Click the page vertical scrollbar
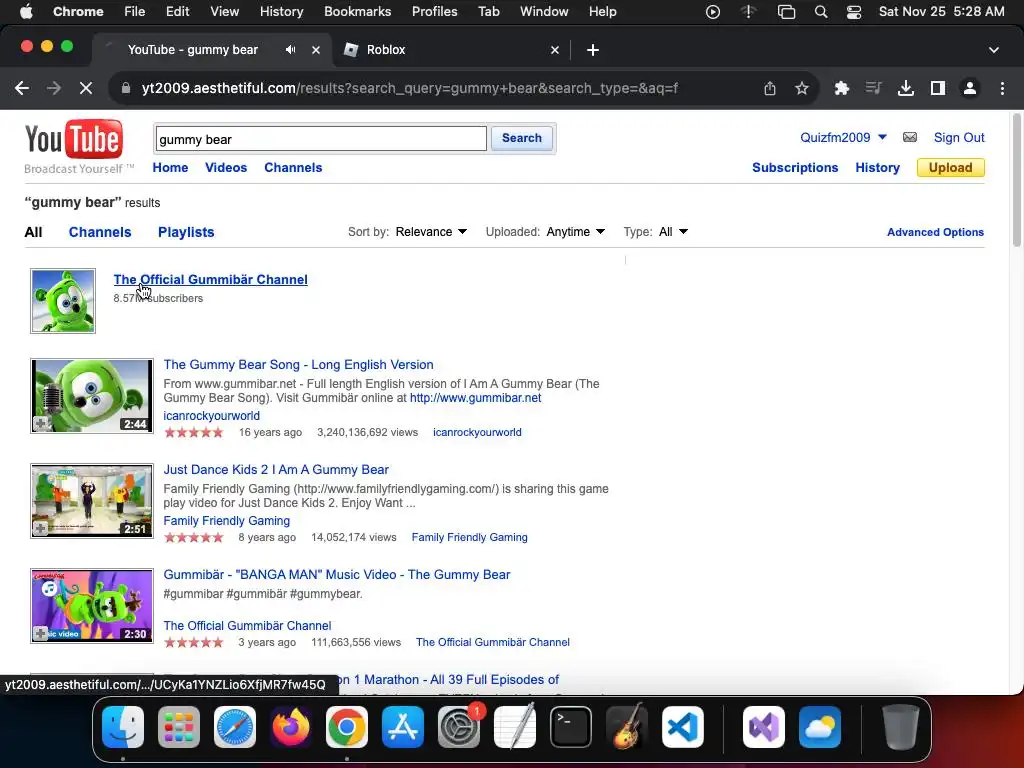Screen dimensions: 1024x768 (x=1016, y=180)
